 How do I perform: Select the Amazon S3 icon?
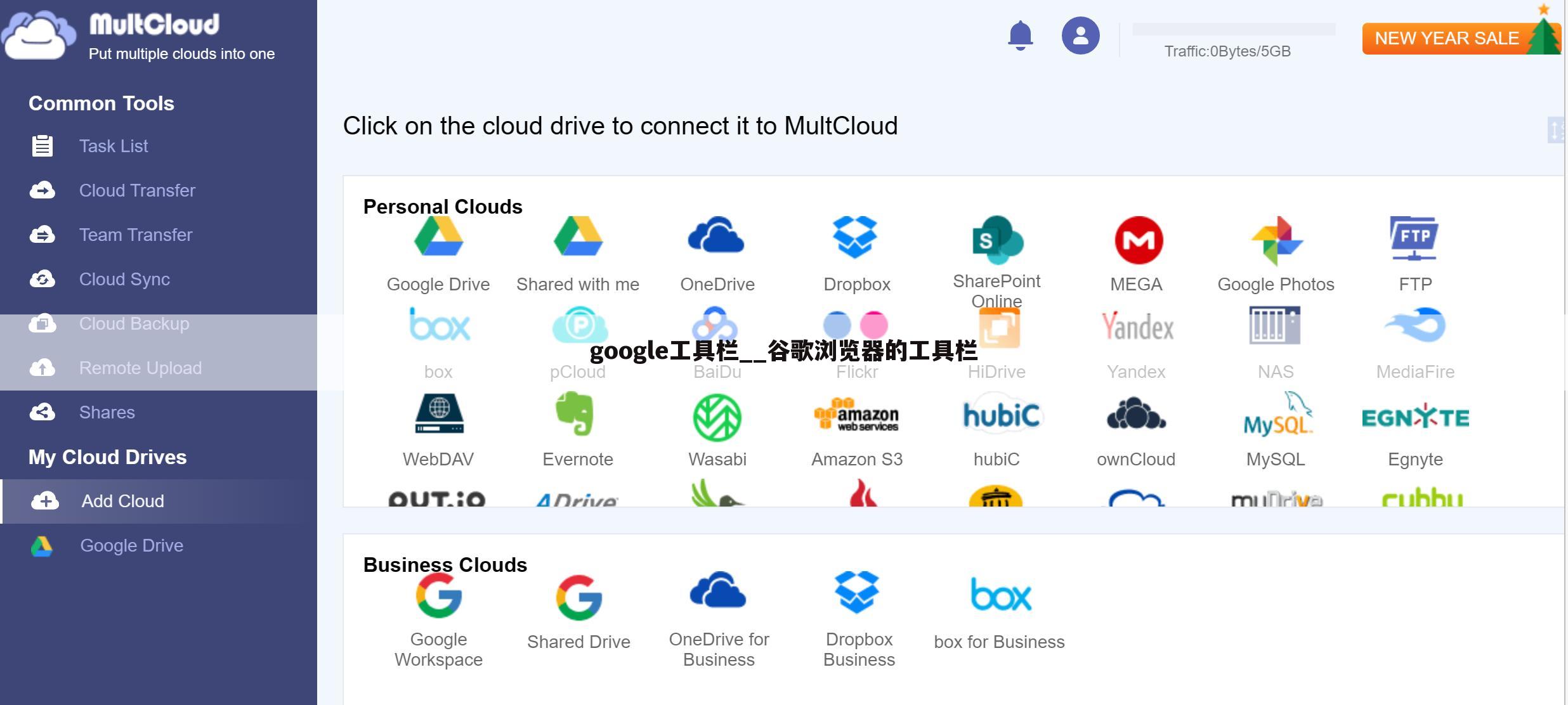[x=856, y=416]
